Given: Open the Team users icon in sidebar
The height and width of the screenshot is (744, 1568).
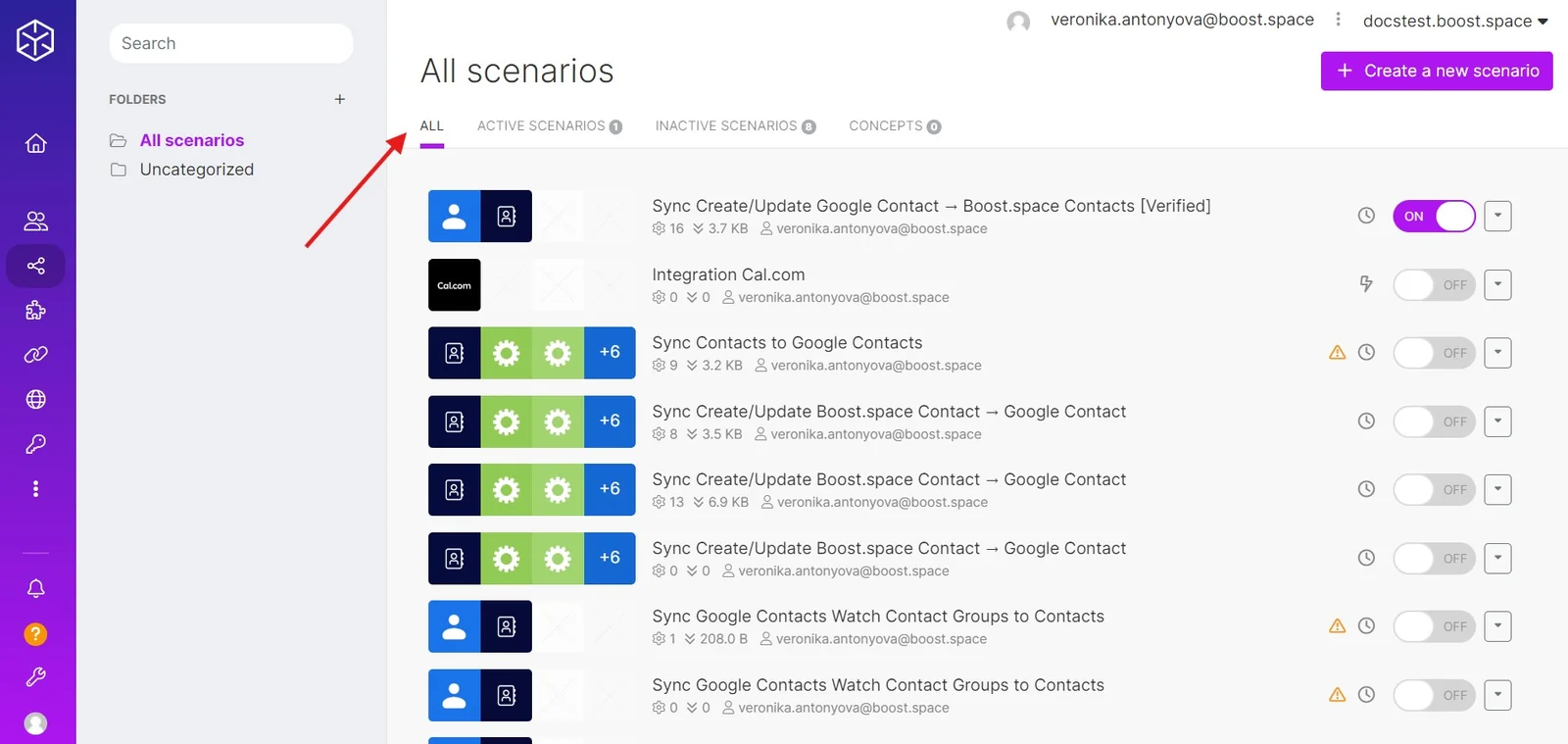Looking at the screenshot, I should [36, 221].
